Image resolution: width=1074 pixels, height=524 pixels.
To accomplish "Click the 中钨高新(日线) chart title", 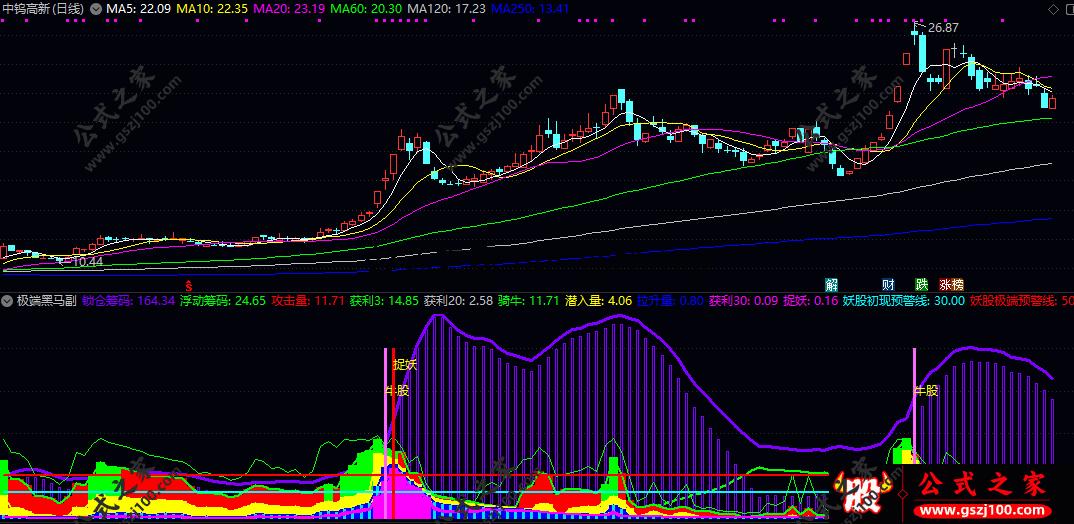I will point(44,9).
